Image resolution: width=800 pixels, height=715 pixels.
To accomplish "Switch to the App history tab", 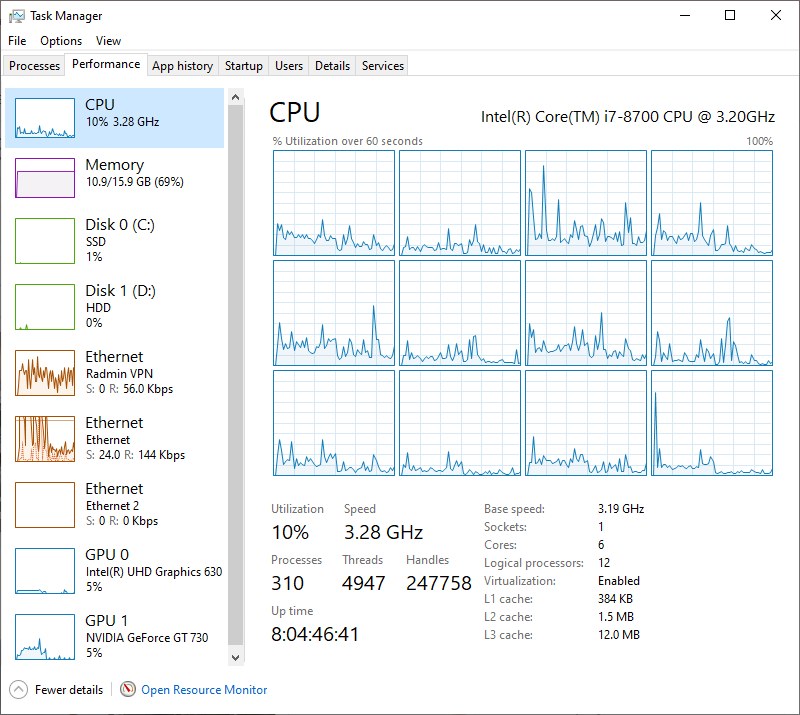I will point(183,66).
